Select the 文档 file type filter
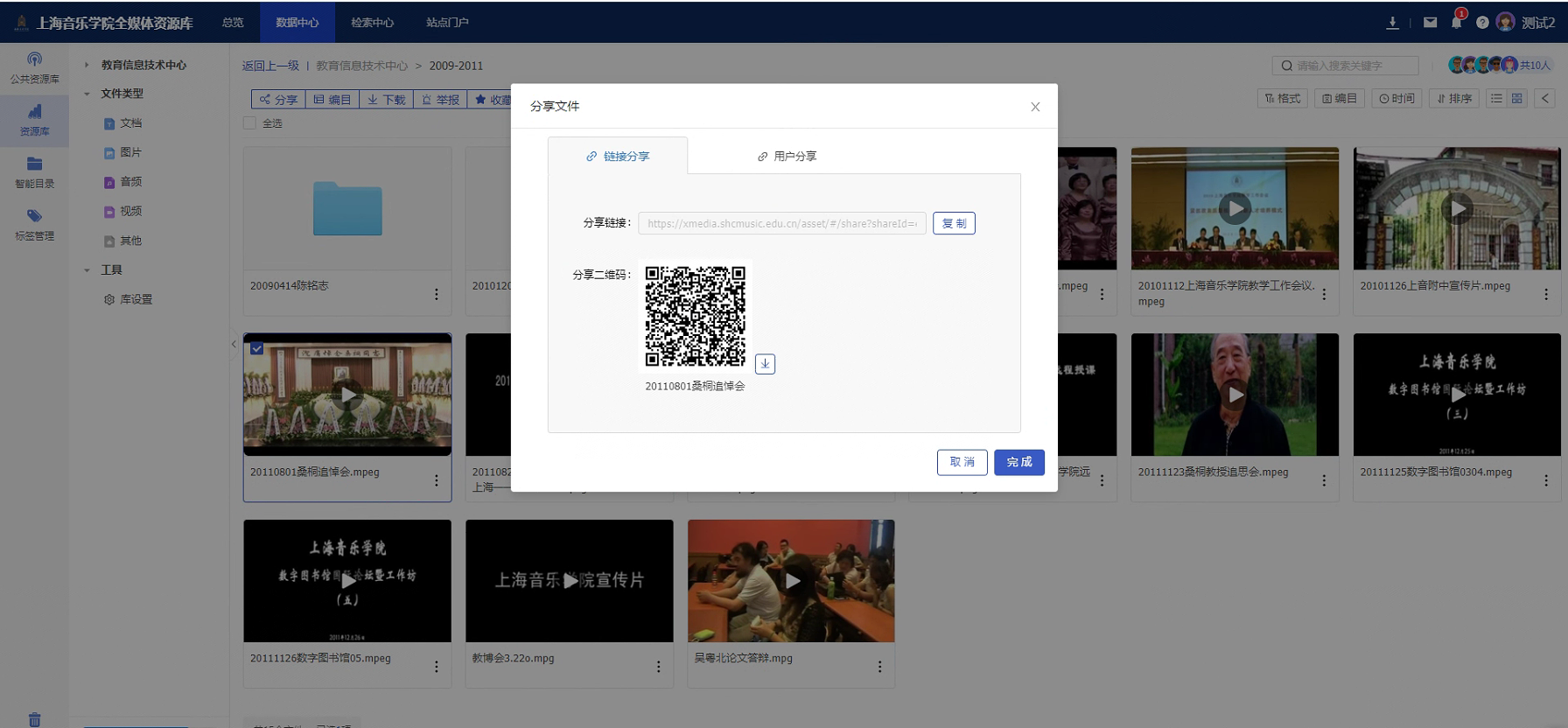 coord(122,123)
